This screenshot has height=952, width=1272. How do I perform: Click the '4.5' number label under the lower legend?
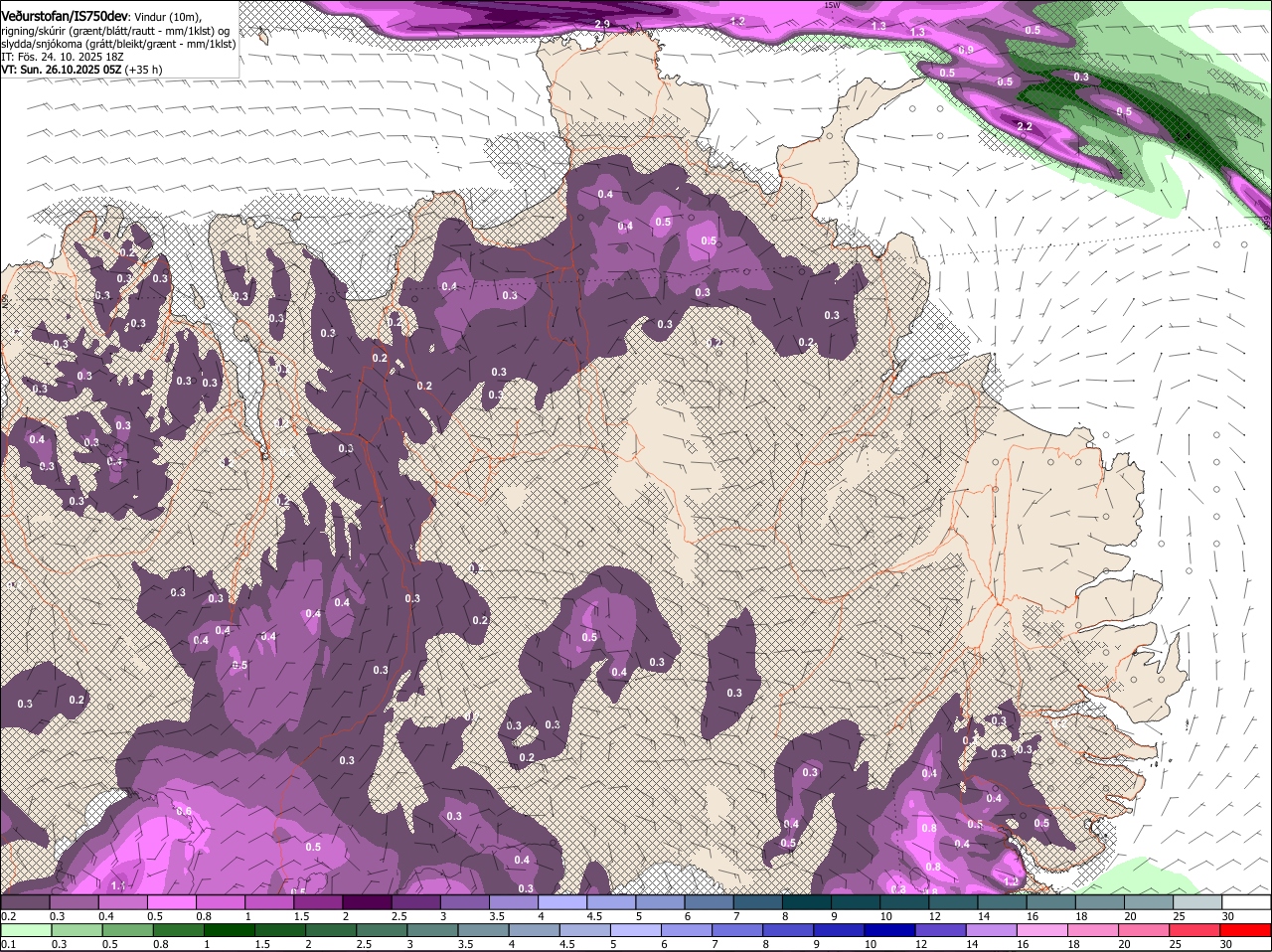tap(566, 944)
